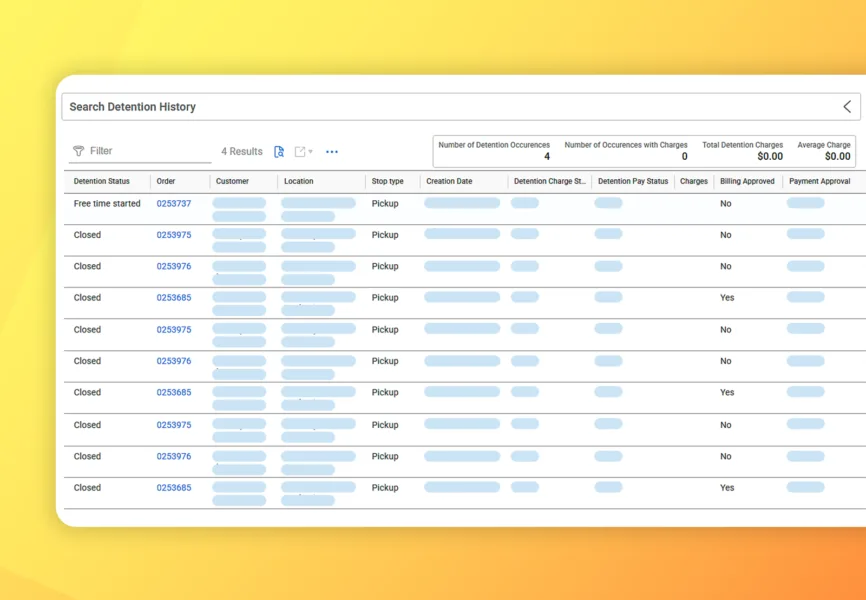Sort by the Billing Approved column header
This screenshot has width=866, height=600.
747,181
